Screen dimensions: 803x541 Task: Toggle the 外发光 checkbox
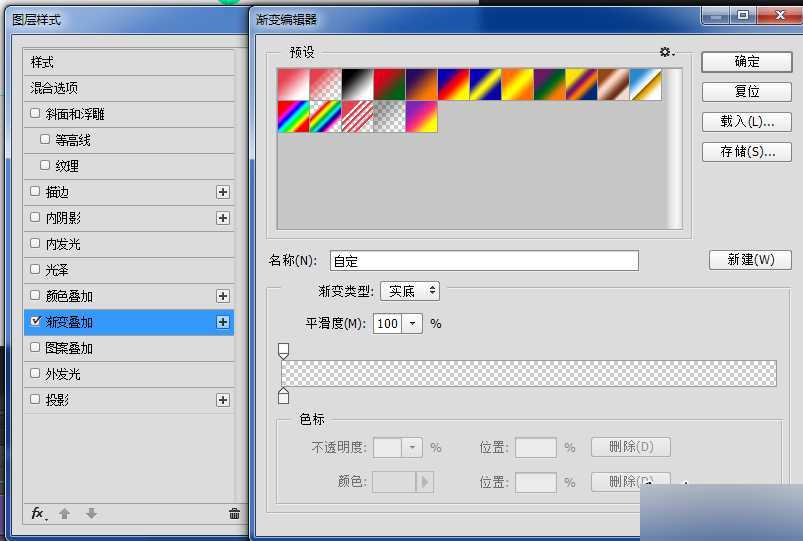36,374
